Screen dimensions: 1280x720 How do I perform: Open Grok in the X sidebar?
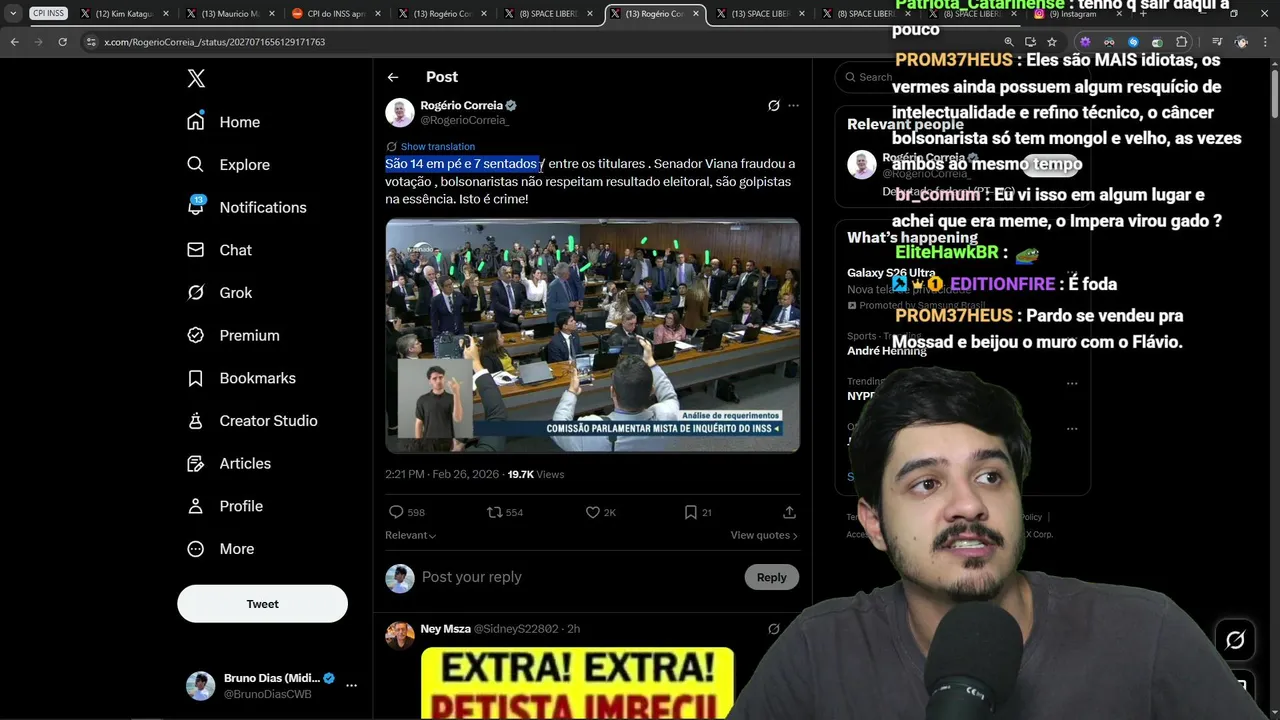coord(219,293)
